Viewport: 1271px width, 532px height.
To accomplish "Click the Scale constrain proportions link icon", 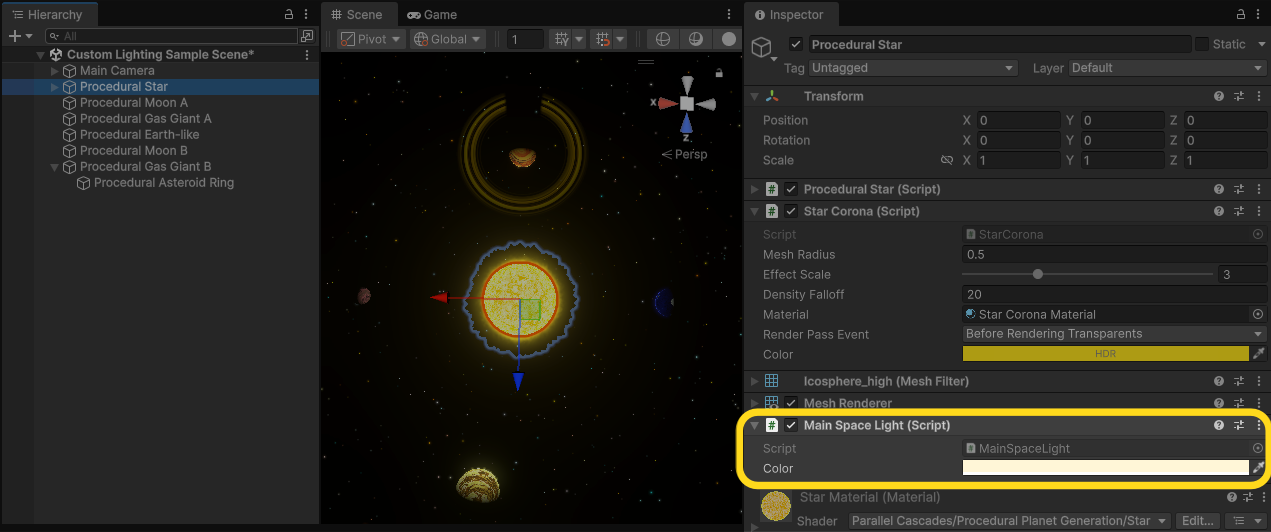I will (946, 160).
